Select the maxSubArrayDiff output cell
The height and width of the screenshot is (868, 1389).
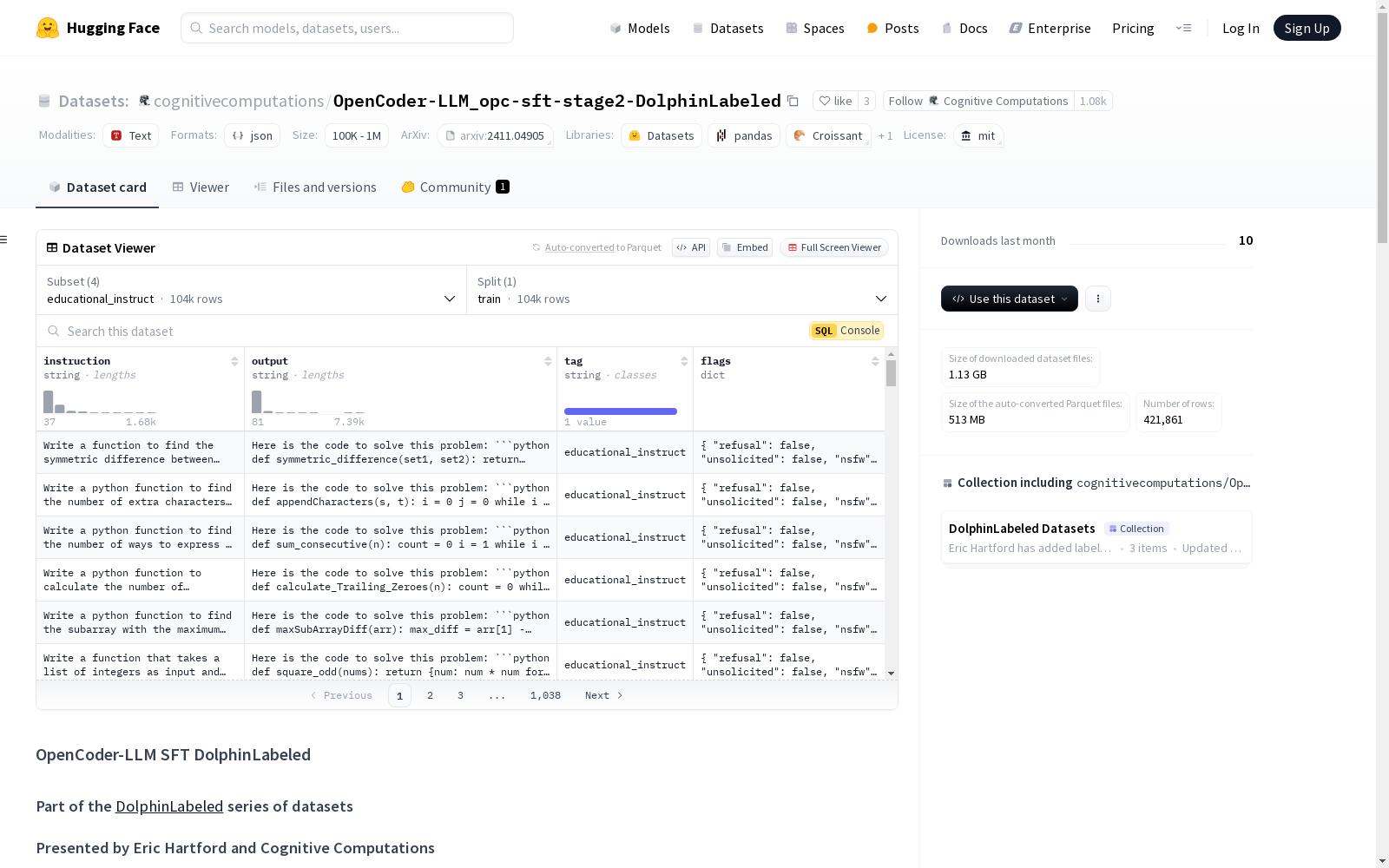[x=400, y=622]
